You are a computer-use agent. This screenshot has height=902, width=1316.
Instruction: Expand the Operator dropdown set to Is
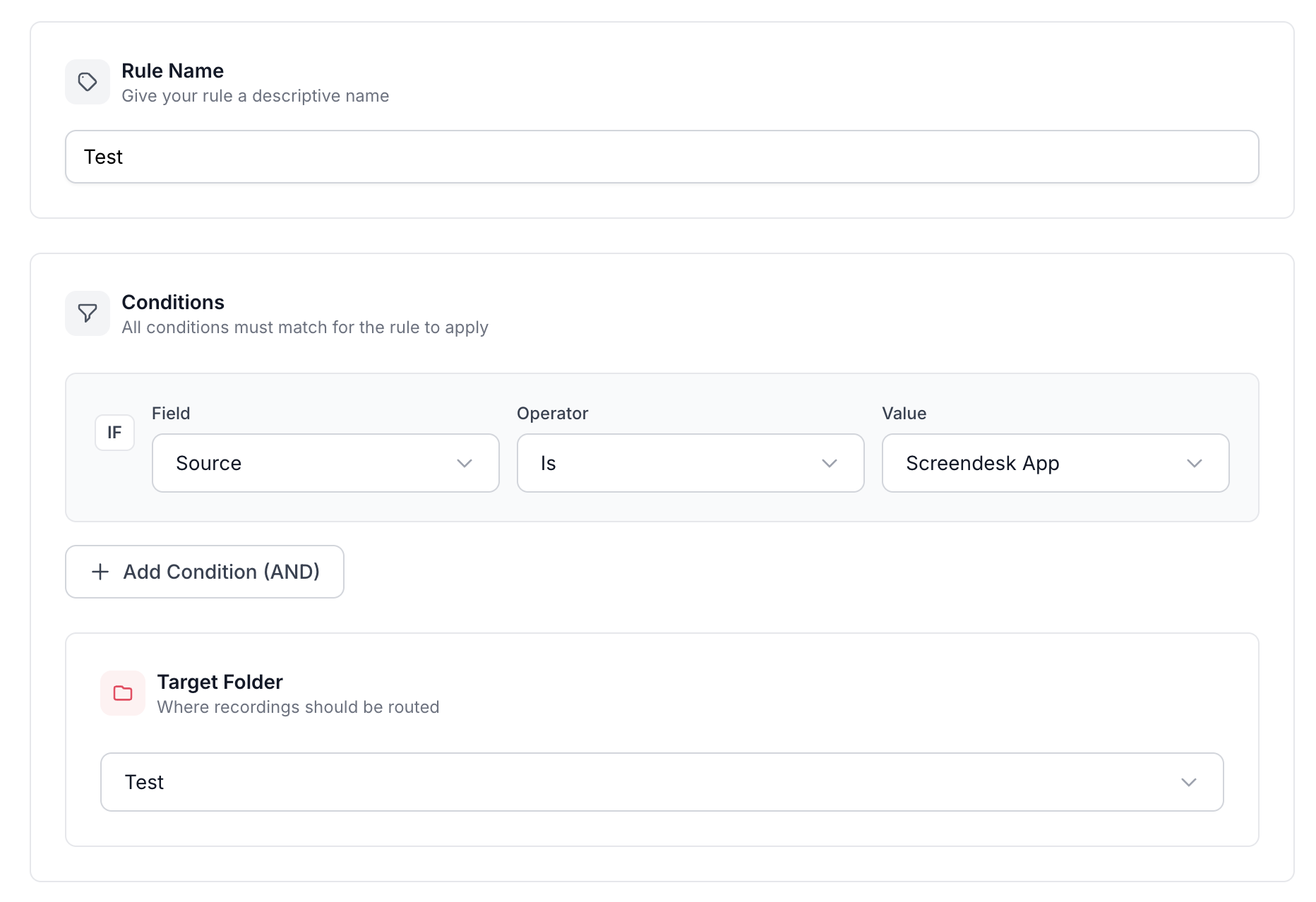tap(690, 463)
